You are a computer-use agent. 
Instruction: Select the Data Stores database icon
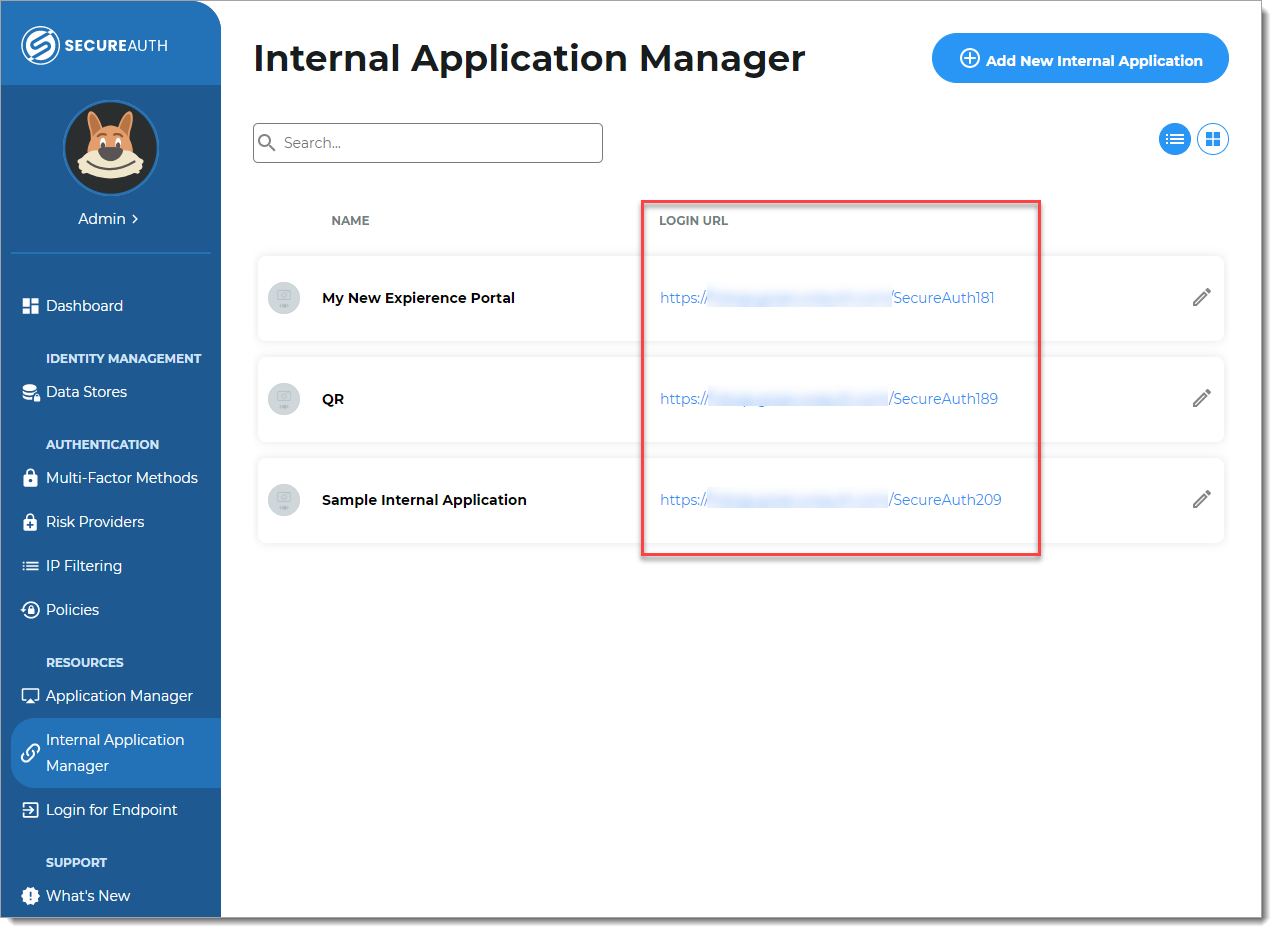(x=29, y=391)
